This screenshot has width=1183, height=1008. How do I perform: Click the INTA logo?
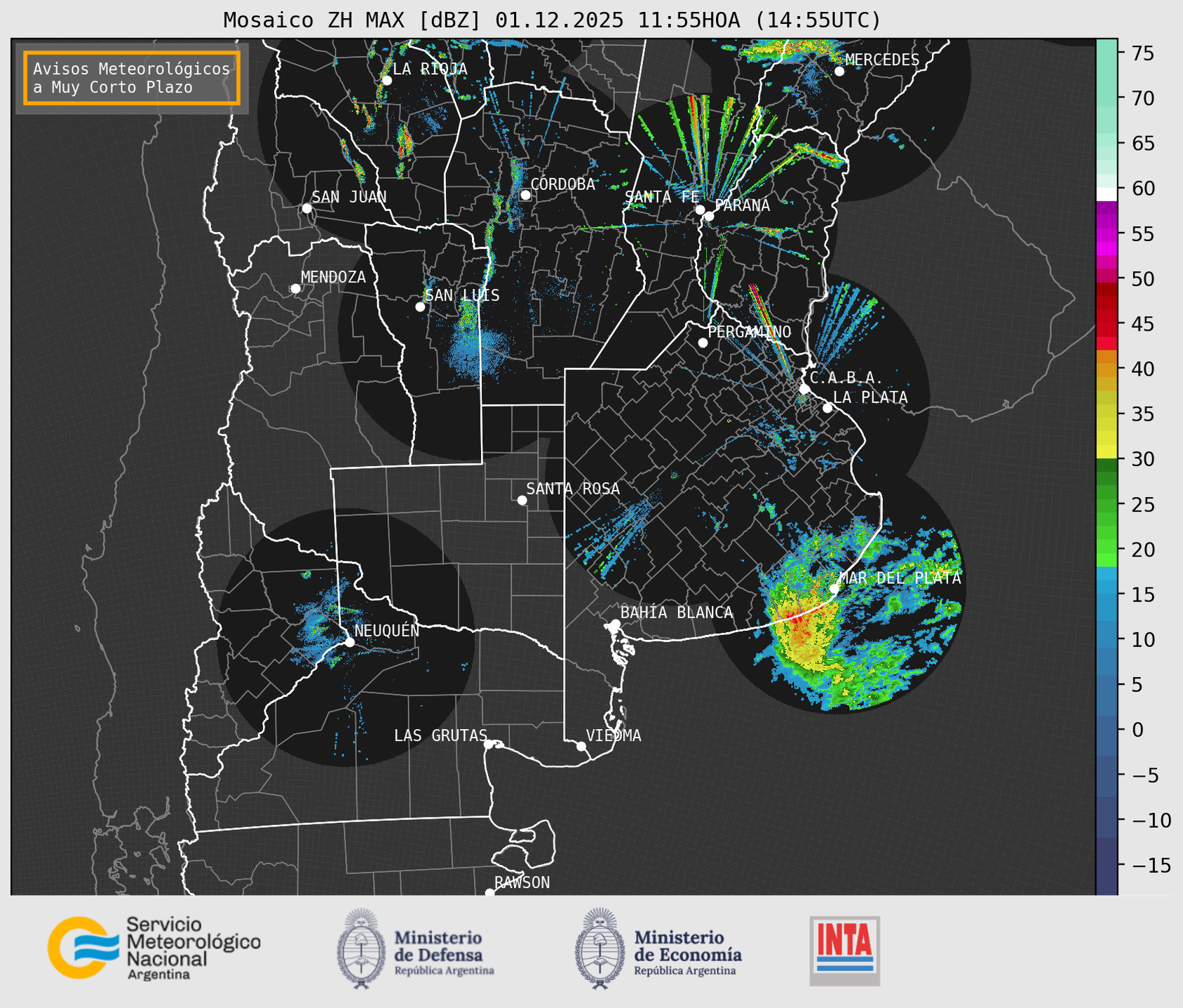845,951
